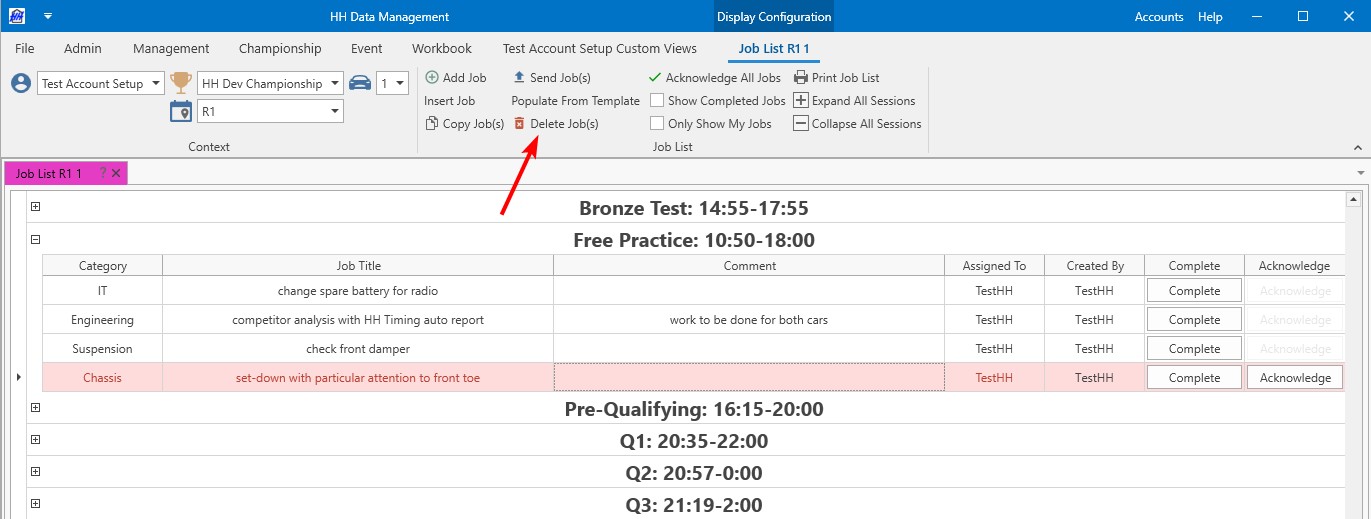This screenshot has width=1371, height=519.
Task: Open the Championship menu
Action: (280, 48)
